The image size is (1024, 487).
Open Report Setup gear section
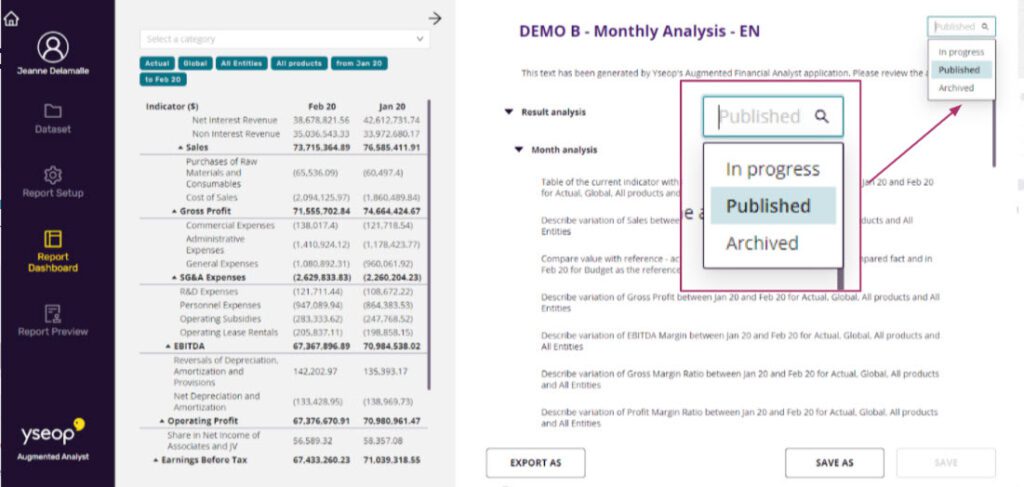[x=53, y=182]
